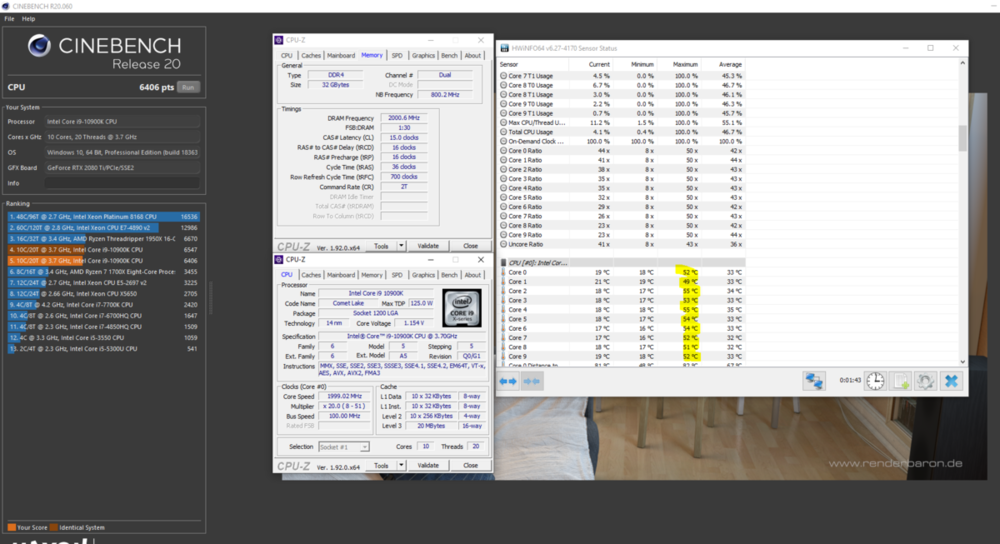Image resolution: width=1000 pixels, height=544 pixels.
Task: Click HWiNFO scrollbar down arrow
Action: tap(962, 362)
